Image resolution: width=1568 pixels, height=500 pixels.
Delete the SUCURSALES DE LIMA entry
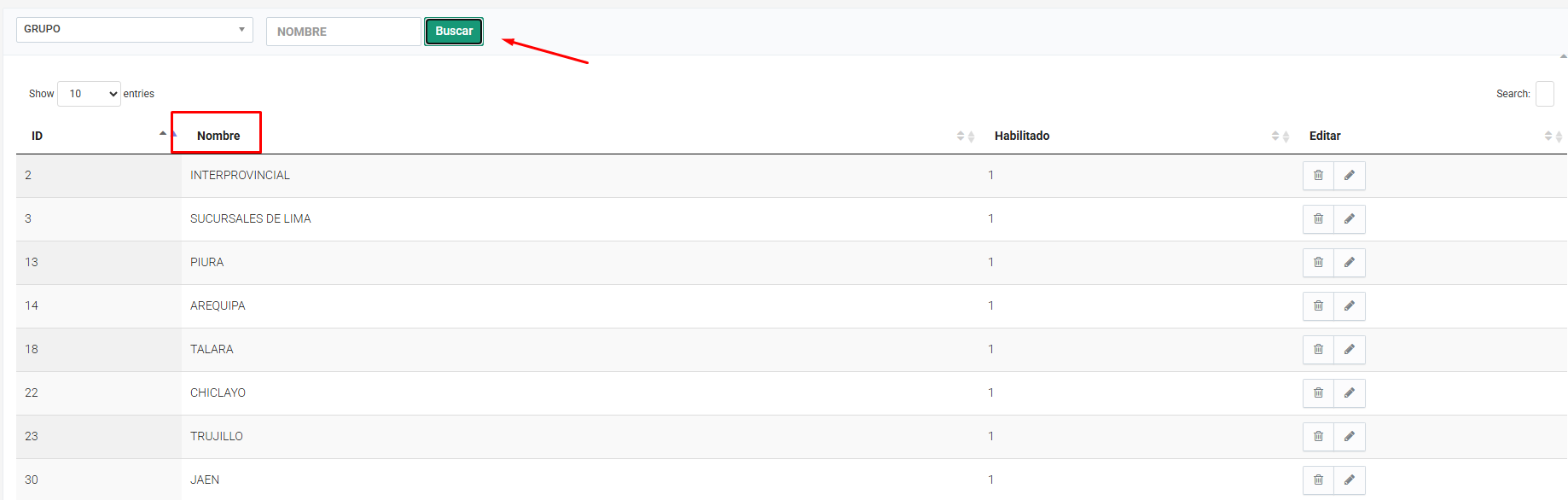[1318, 219]
